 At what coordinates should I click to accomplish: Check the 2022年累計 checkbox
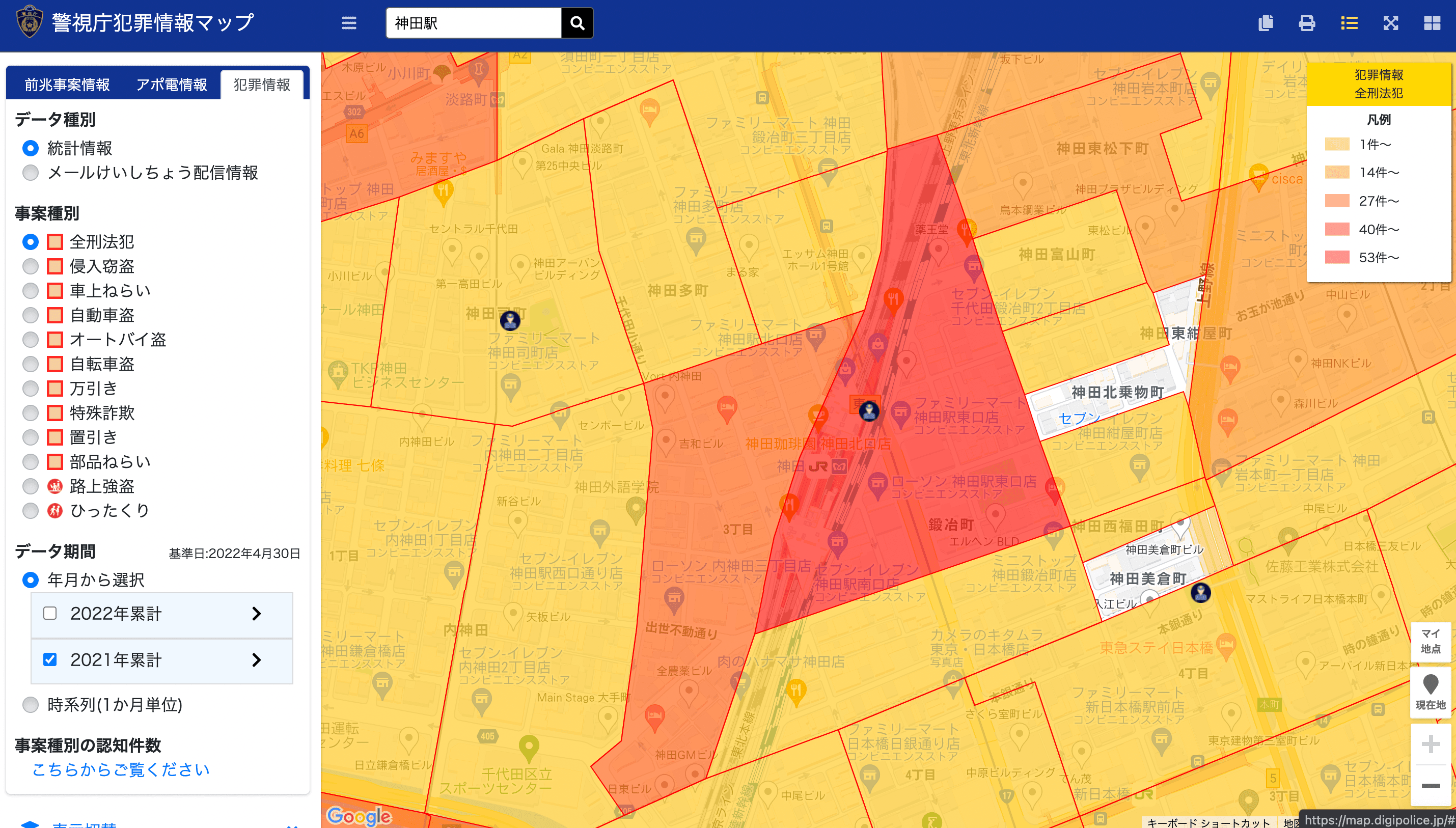[50, 613]
